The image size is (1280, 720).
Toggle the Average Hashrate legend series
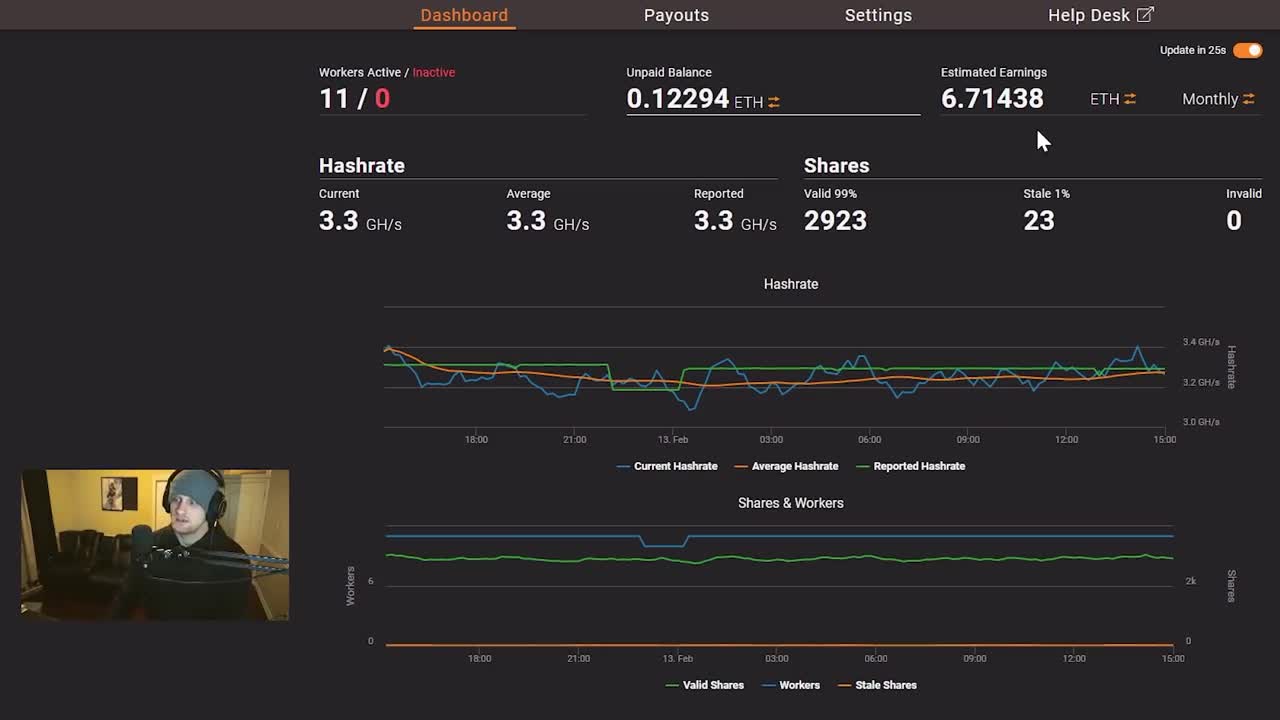[x=786, y=466]
